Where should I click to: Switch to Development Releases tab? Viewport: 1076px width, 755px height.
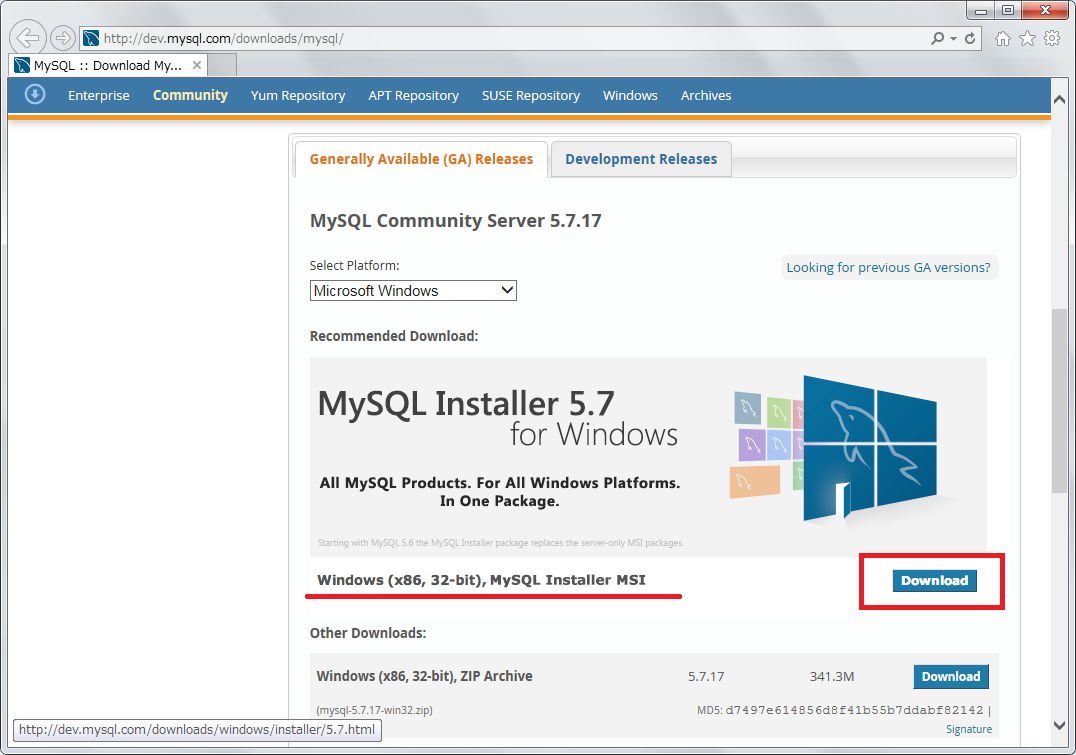click(x=640, y=159)
